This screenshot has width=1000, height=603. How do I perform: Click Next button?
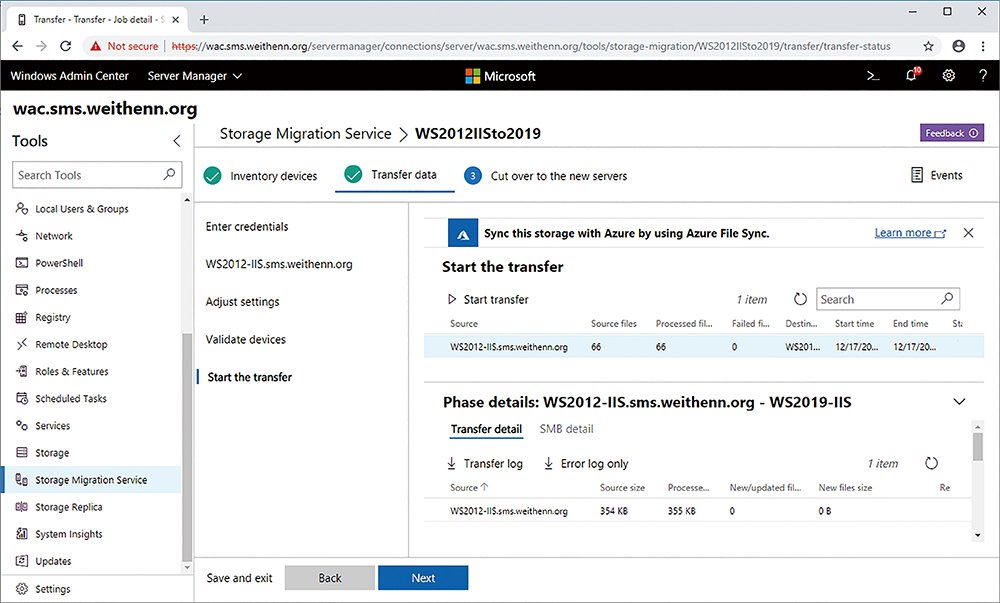pos(423,578)
